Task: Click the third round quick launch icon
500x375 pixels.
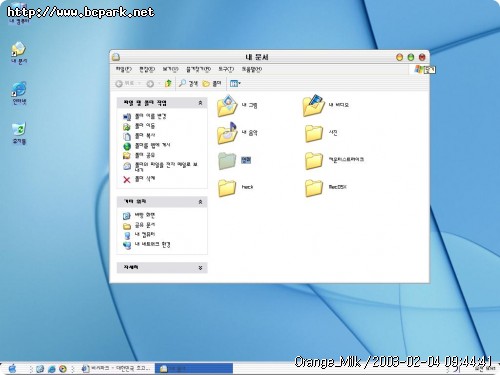Action: [x=63, y=369]
